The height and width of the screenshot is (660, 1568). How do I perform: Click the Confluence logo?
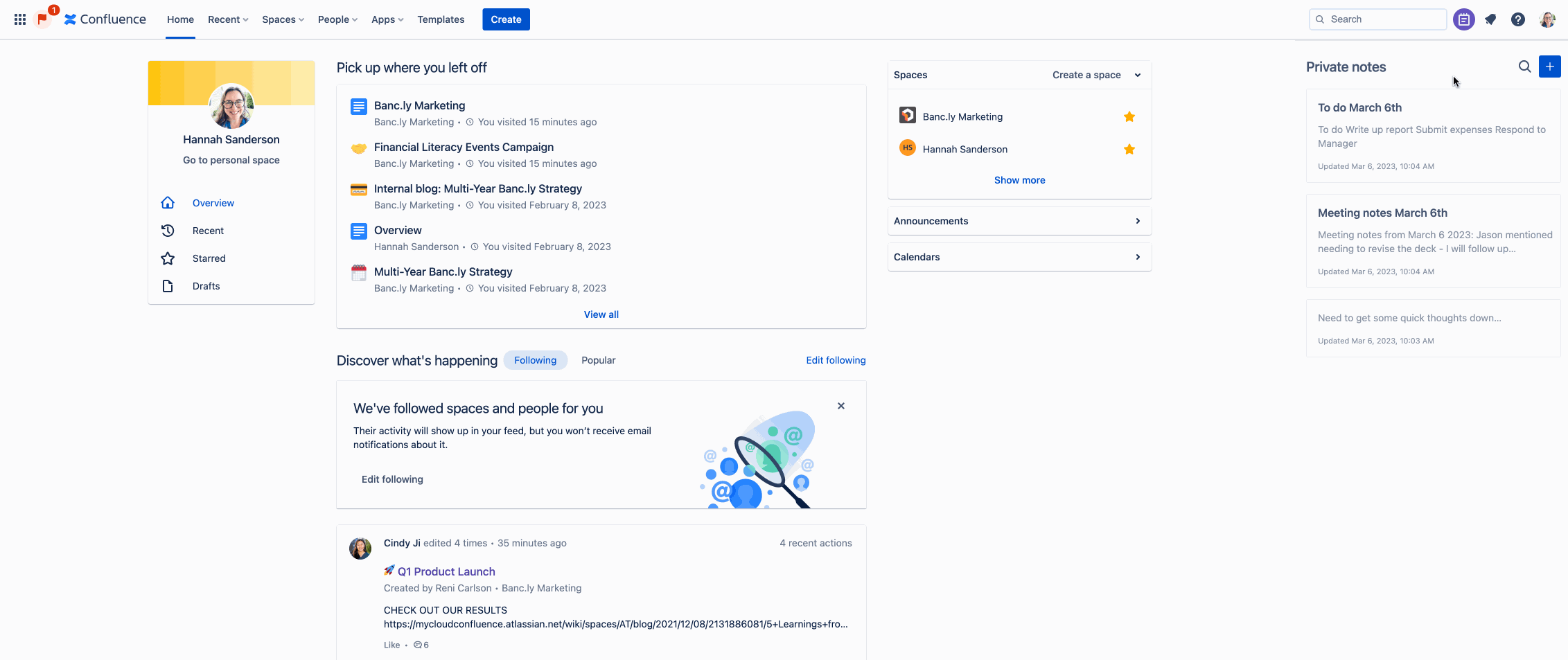click(x=105, y=19)
